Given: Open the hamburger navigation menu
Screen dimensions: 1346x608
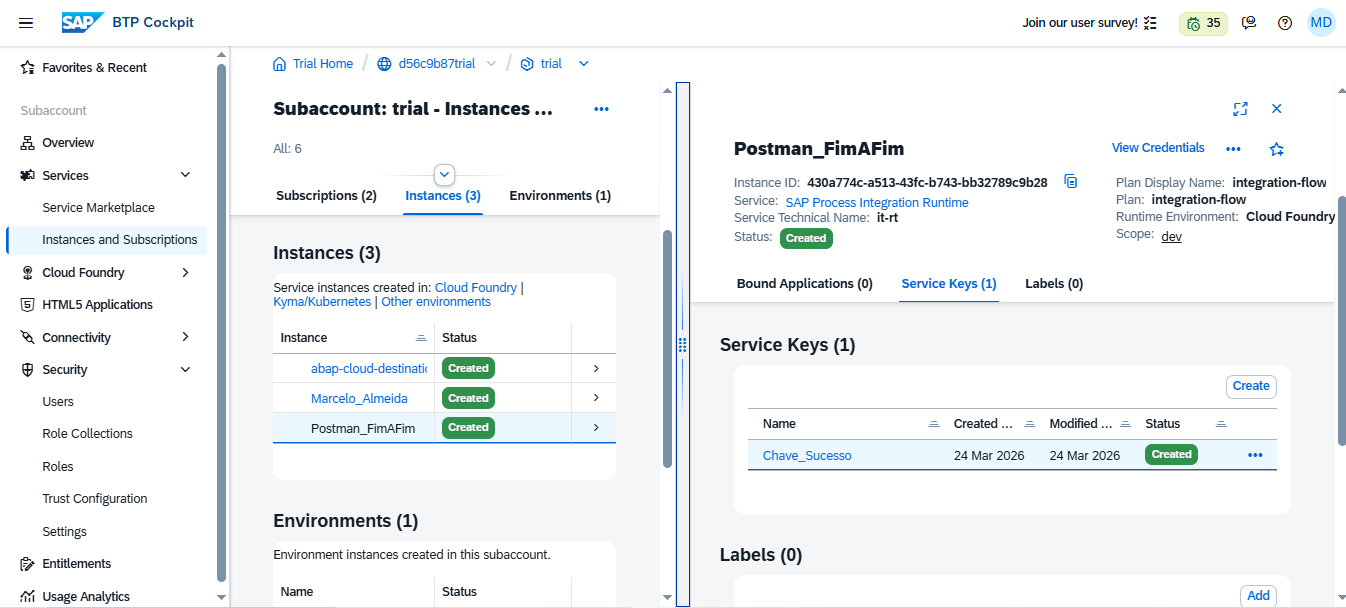Looking at the screenshot, I should point(26,23).
